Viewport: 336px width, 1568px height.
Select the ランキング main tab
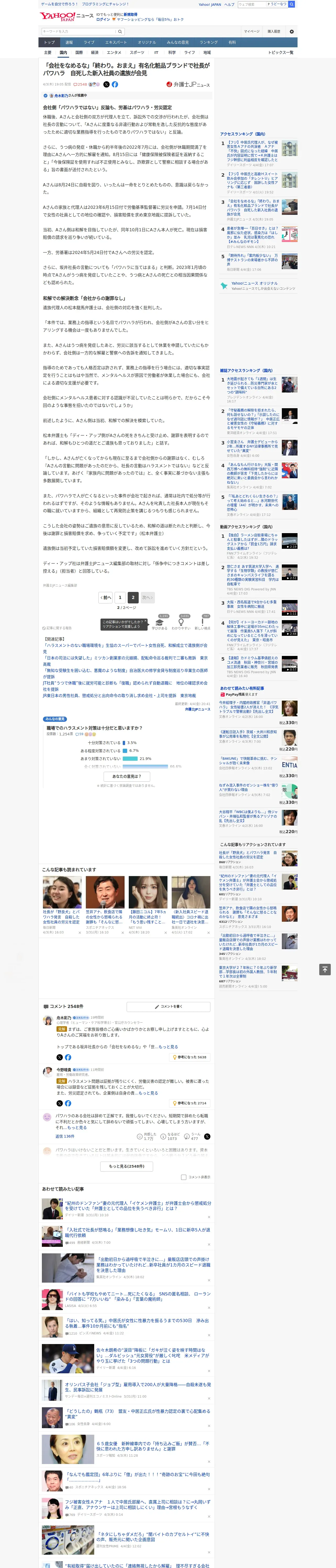point(209,42)
